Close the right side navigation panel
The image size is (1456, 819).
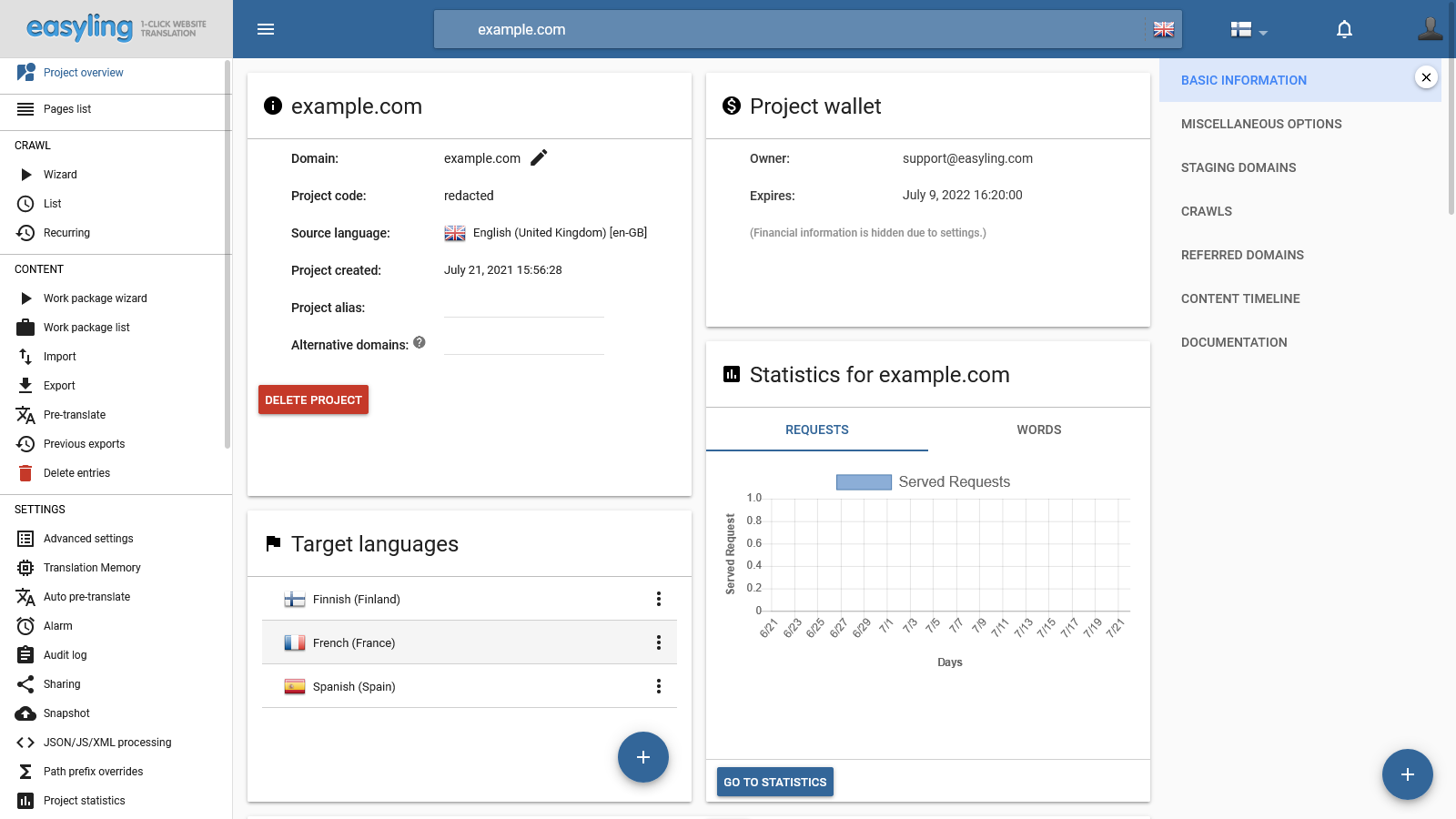(1426, 77)
